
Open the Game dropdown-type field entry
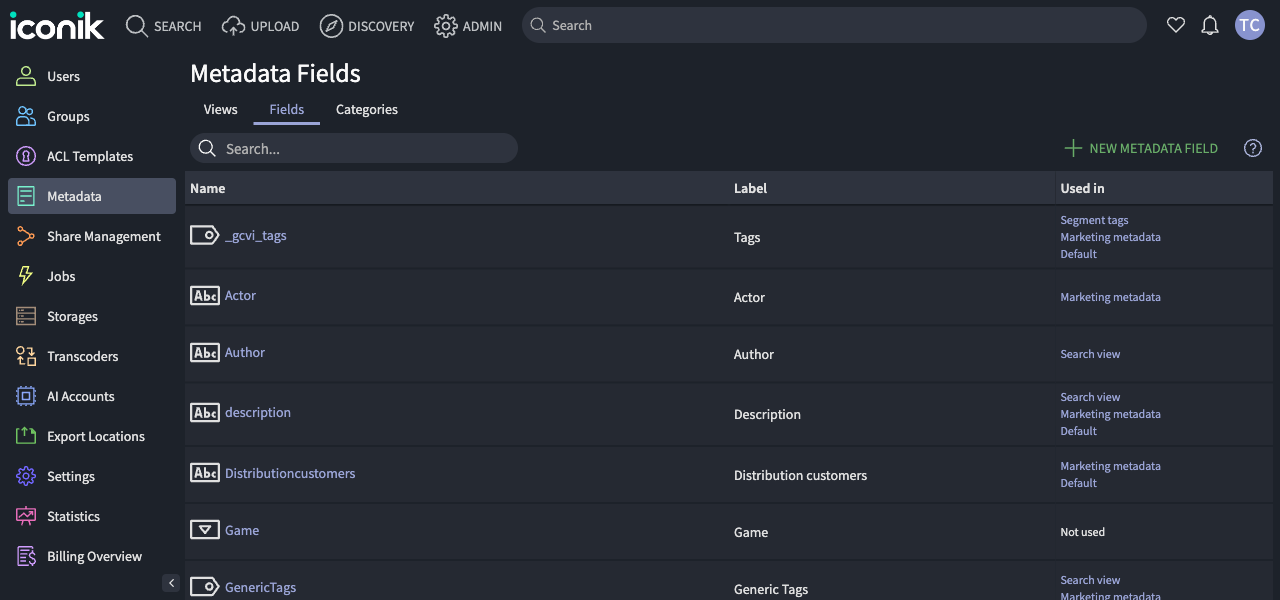tap(241, 531)
